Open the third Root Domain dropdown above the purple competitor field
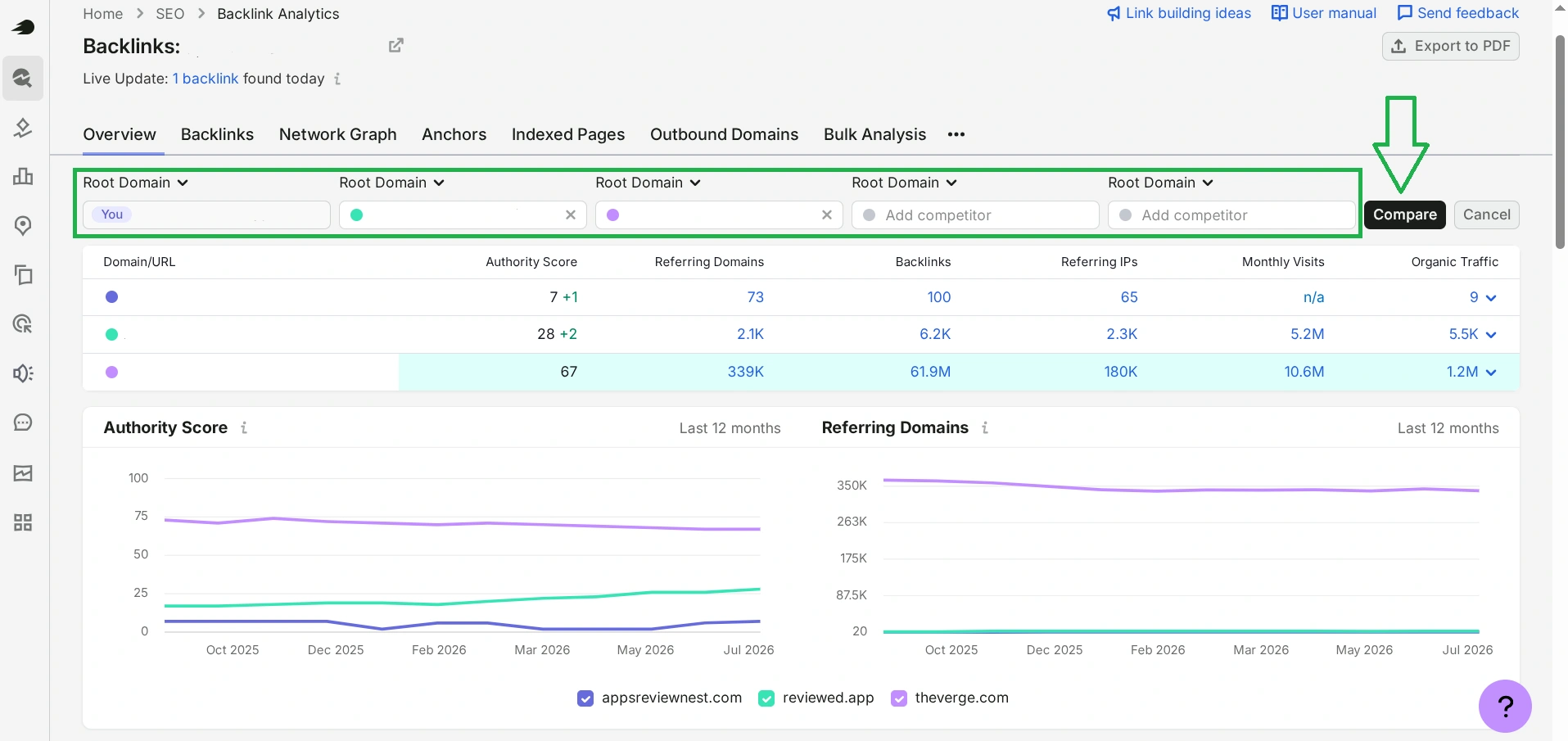The height and width of the screenshot is (741, 1568). [648, 183]
